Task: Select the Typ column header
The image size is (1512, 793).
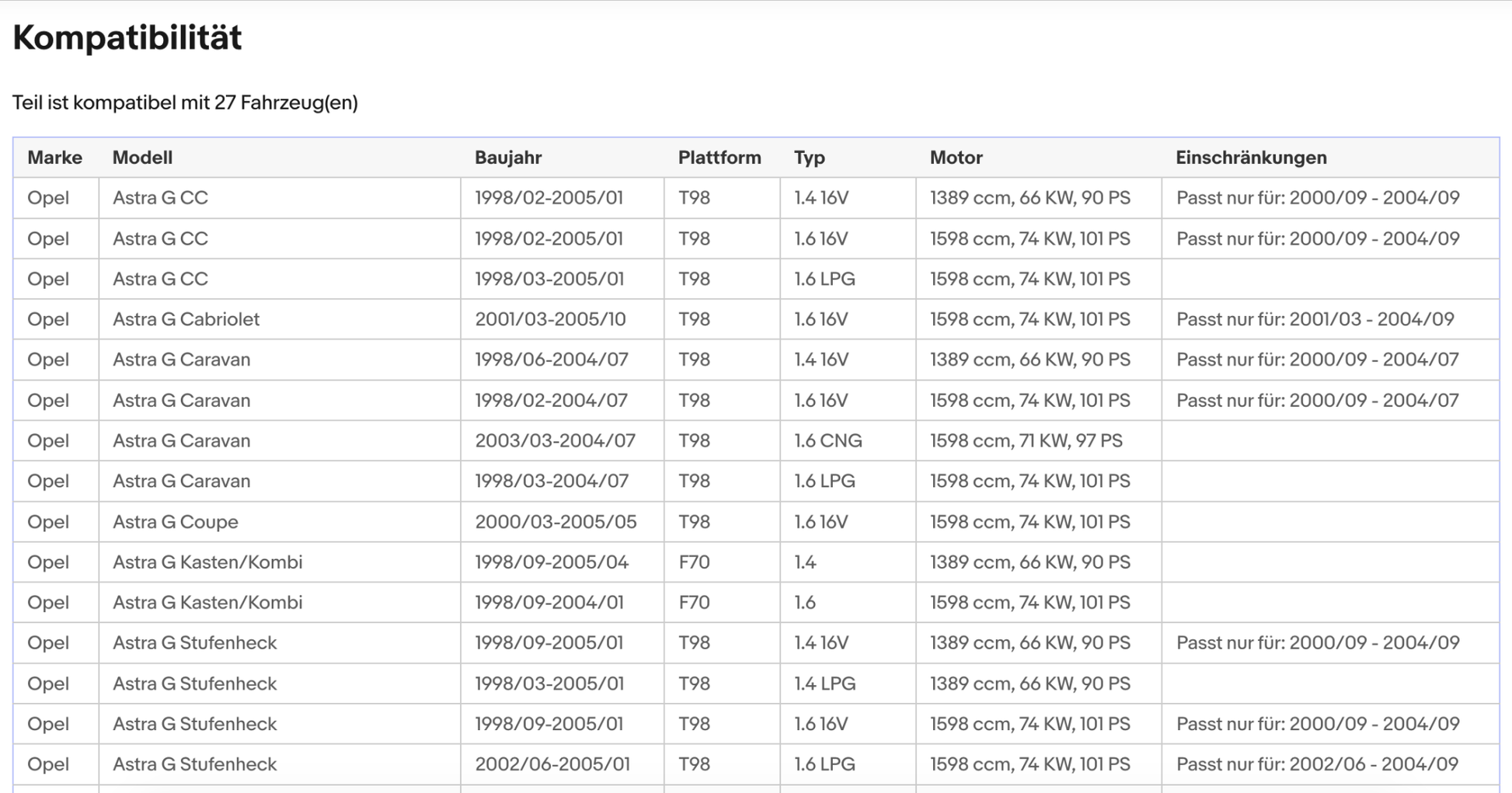Action: click(809, 158)
